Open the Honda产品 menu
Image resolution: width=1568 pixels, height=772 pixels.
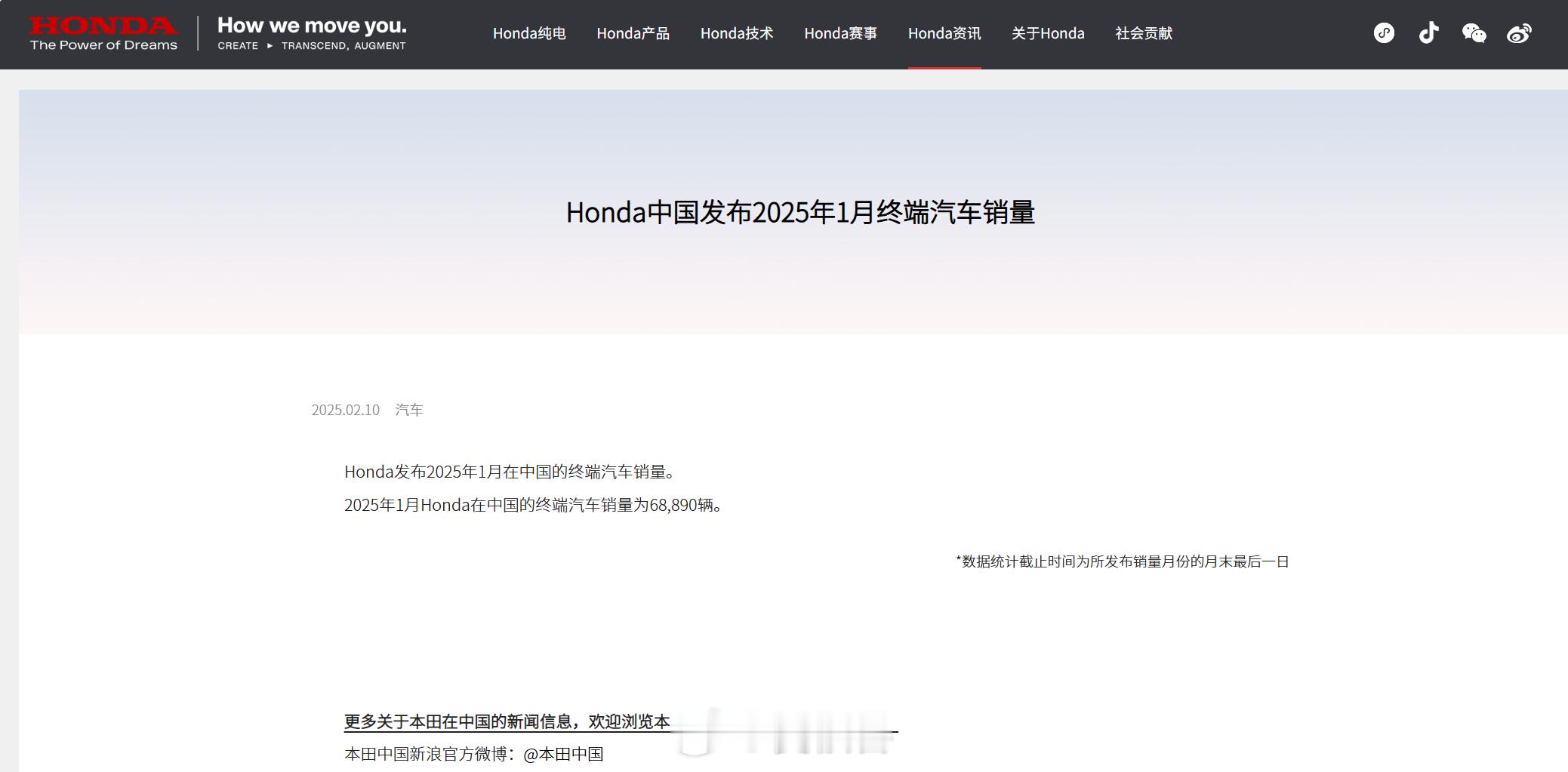point(633,33)
